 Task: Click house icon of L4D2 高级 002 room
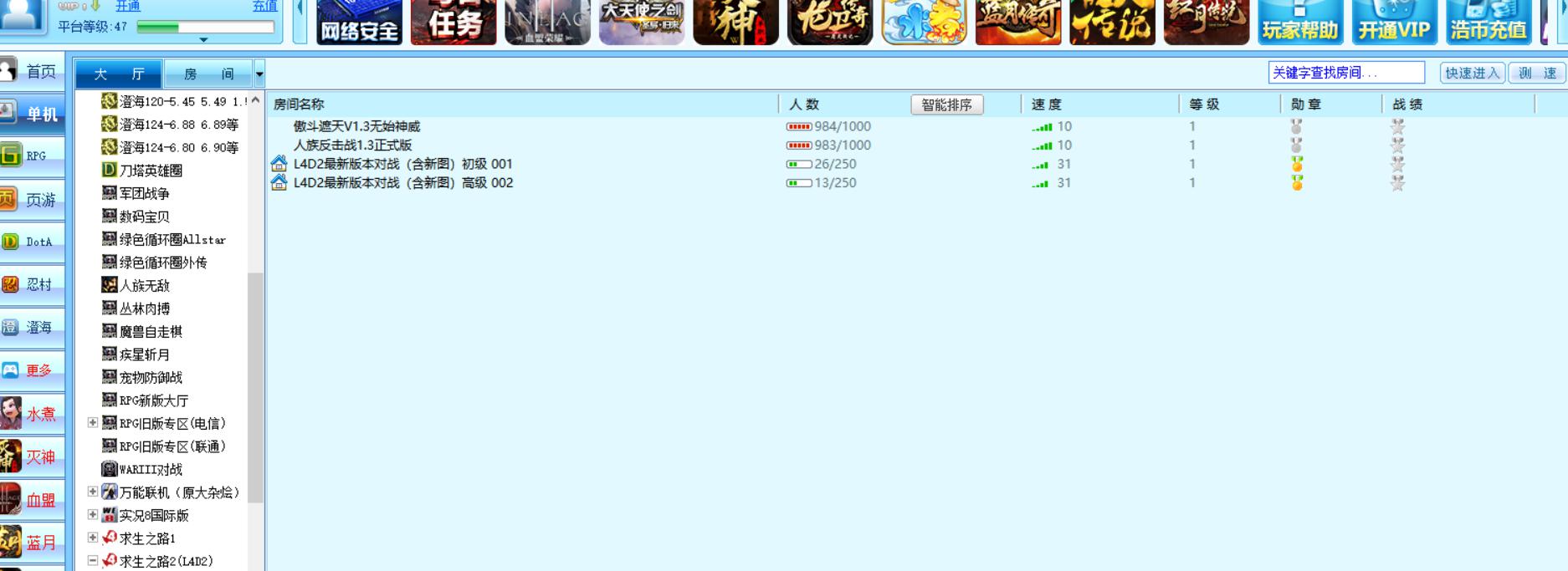click(x=279, y=182)
